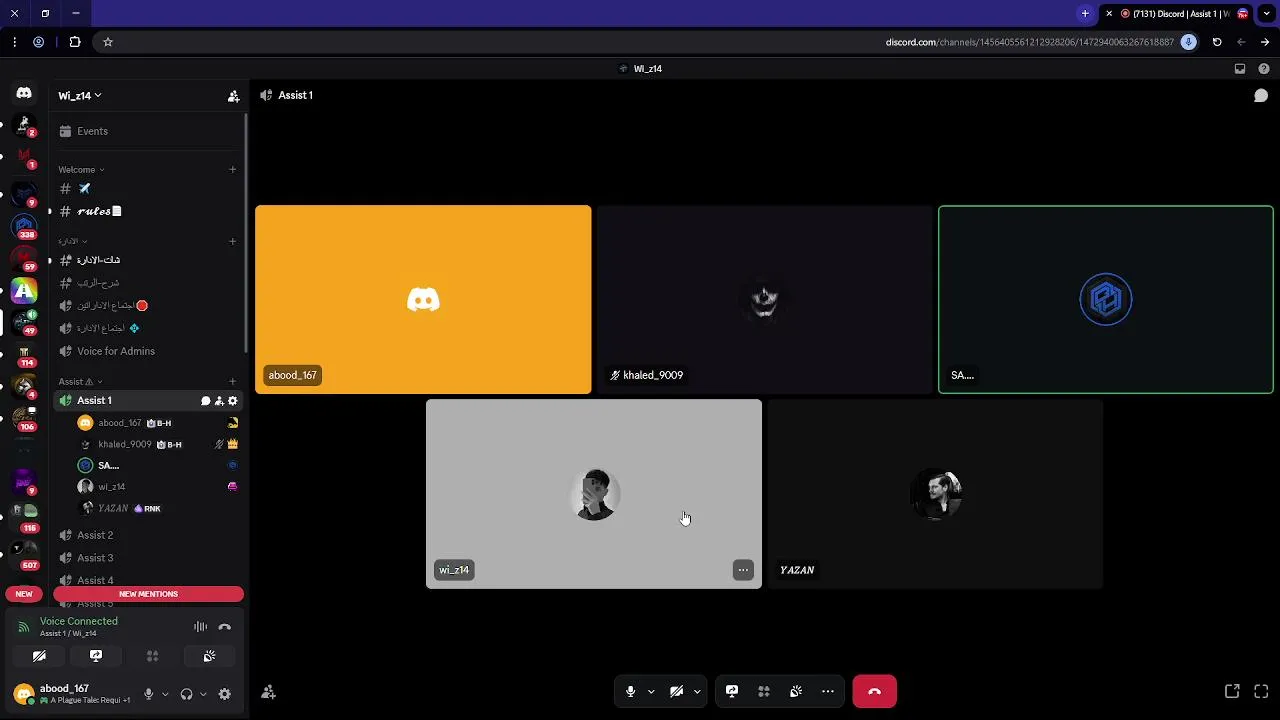Jump to NEW MENTIONS banner
1280x720 pixels.
coord(148,594)
